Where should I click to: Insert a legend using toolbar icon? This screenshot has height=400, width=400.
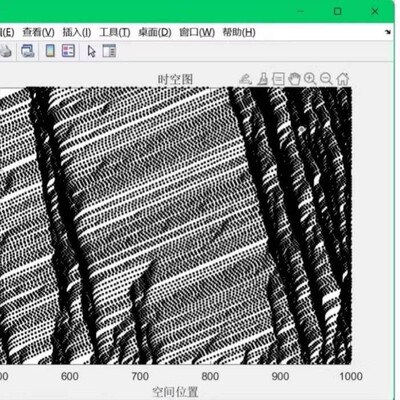click(x=68, y=51)
